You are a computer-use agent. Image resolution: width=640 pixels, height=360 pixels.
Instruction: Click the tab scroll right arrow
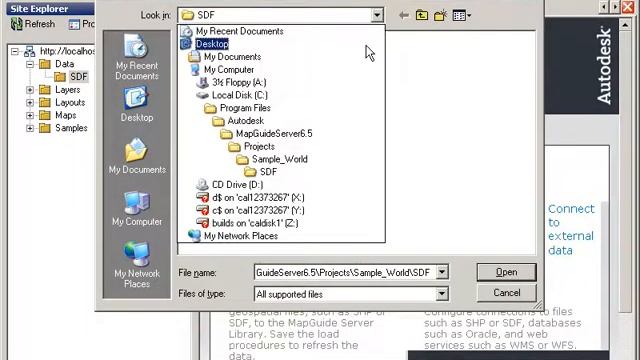tap(615, 7)
